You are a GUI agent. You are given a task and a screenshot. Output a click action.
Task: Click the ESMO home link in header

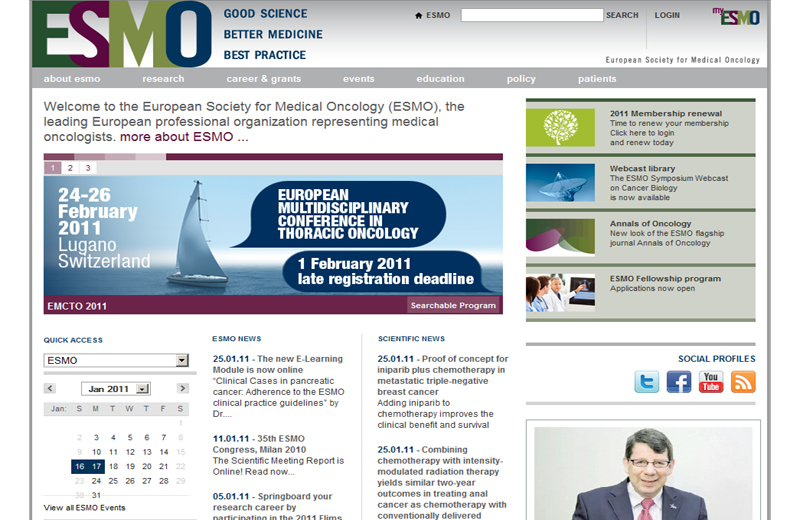438,15
